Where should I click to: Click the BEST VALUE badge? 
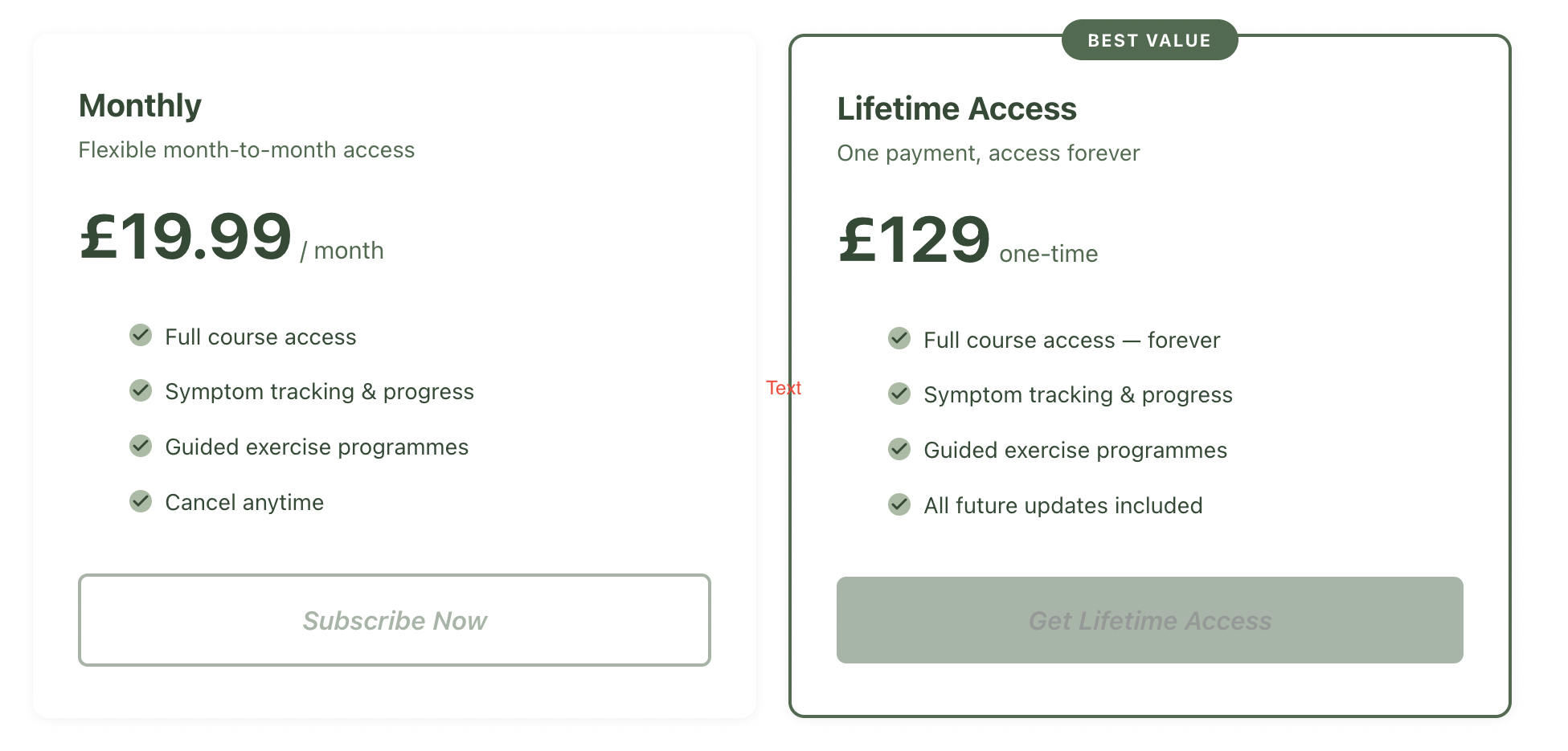click(1149, 40)
